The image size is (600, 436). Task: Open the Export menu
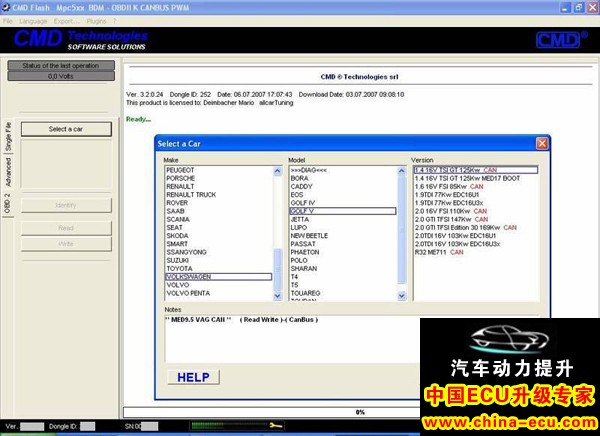coord(67,21)
